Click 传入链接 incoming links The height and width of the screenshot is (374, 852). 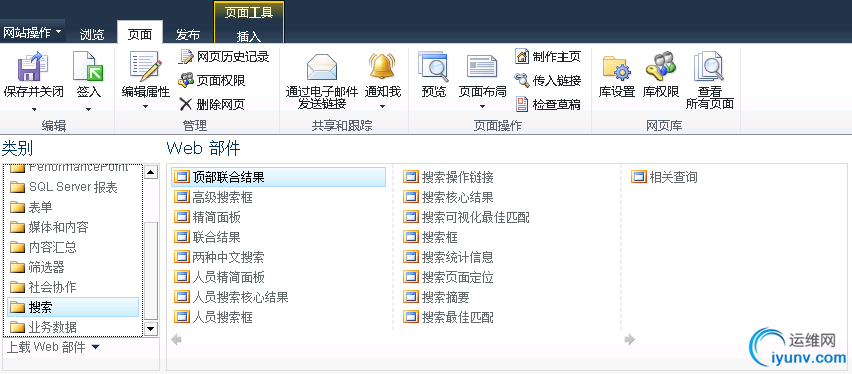548,80
